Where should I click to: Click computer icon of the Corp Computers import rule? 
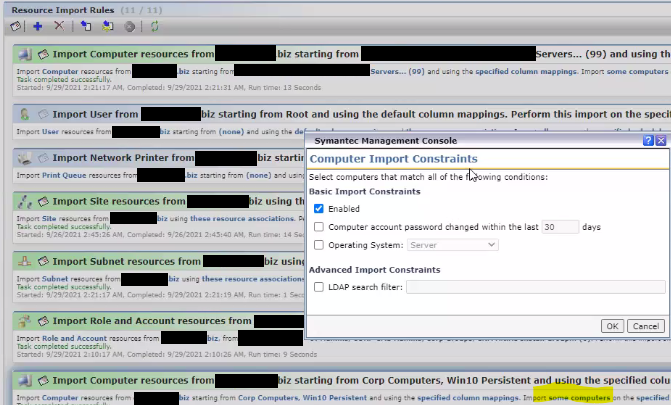pos(25,381)
